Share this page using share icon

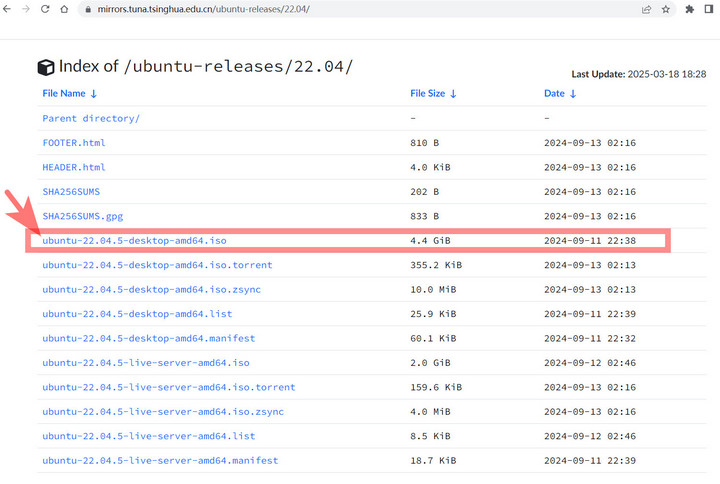coord(647,9)
